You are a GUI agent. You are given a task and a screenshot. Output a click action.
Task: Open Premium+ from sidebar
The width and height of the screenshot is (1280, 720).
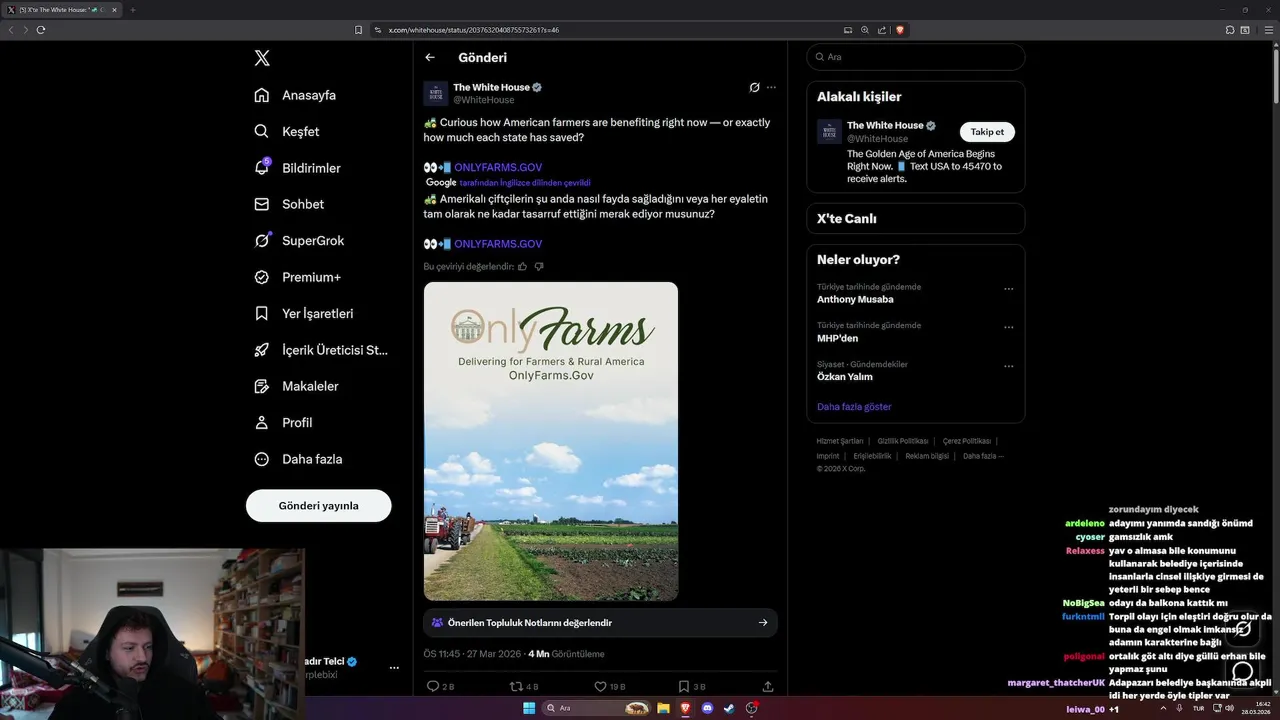coord(297,277)
